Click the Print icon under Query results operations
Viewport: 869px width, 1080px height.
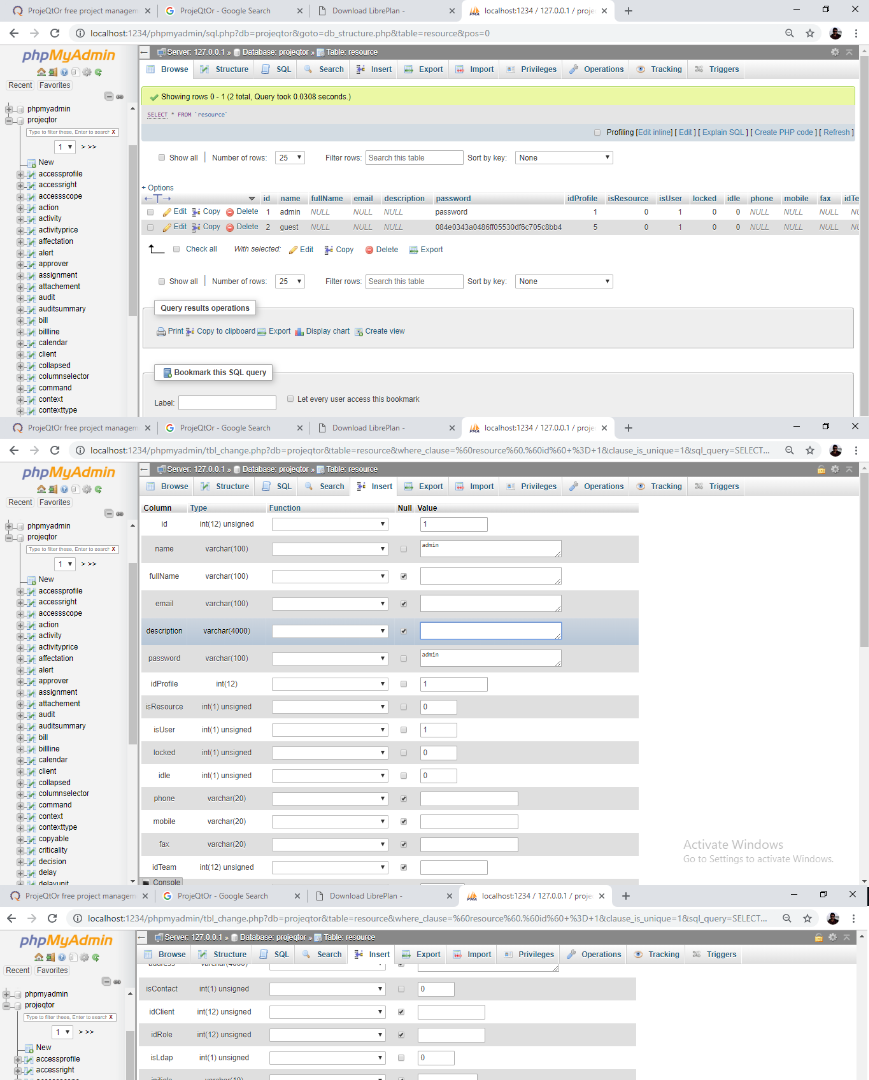(162, 331)
